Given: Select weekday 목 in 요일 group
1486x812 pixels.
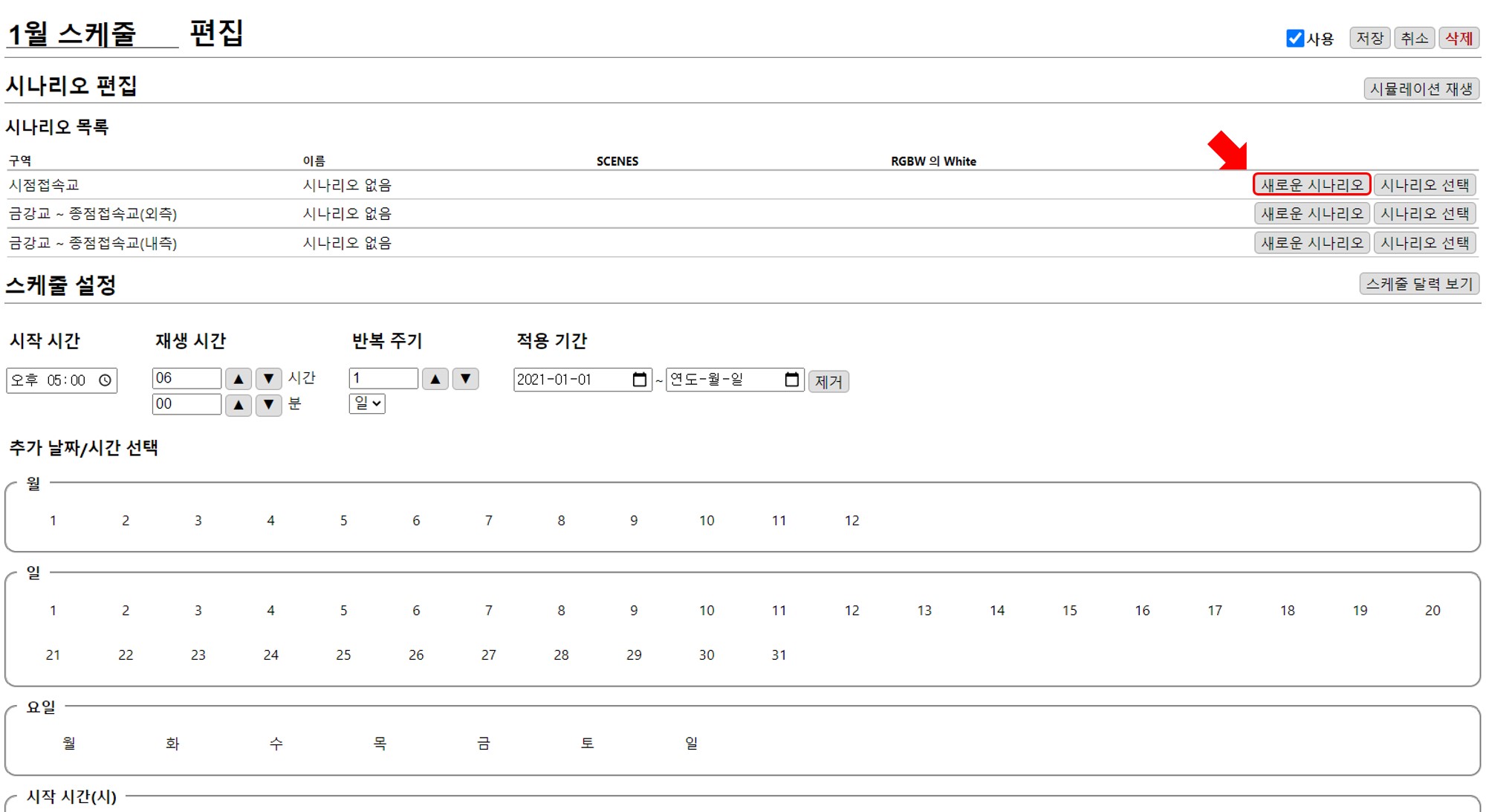Looking at the screenshot, I should 380,744.
